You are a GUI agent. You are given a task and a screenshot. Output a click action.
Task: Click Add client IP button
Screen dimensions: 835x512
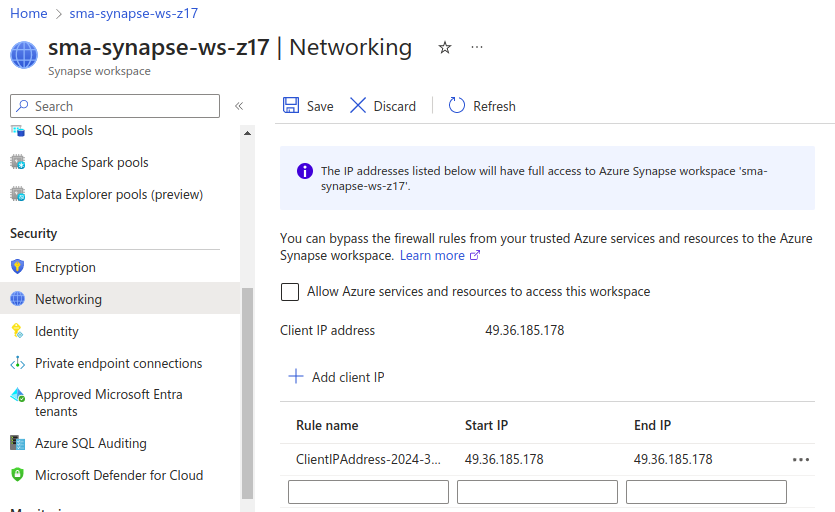(x=336, y=377)
